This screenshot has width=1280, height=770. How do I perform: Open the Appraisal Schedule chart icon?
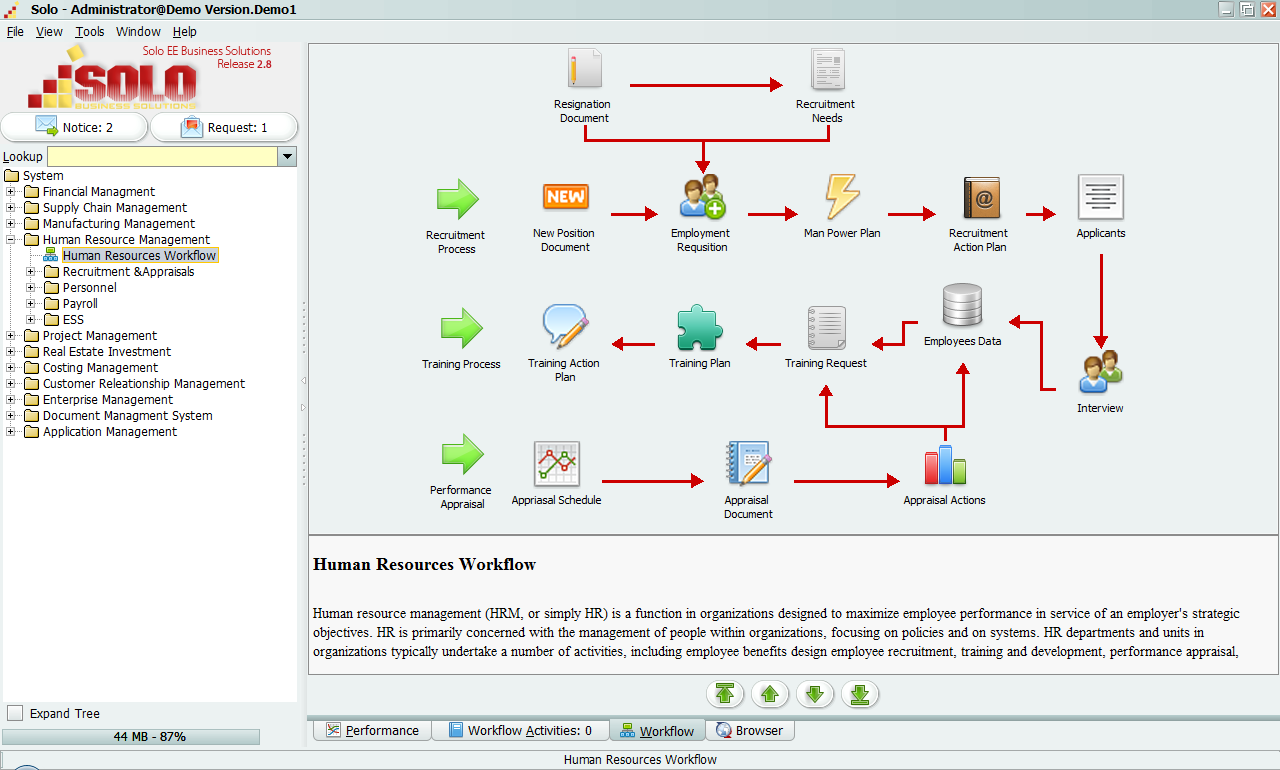coord(556,464)
